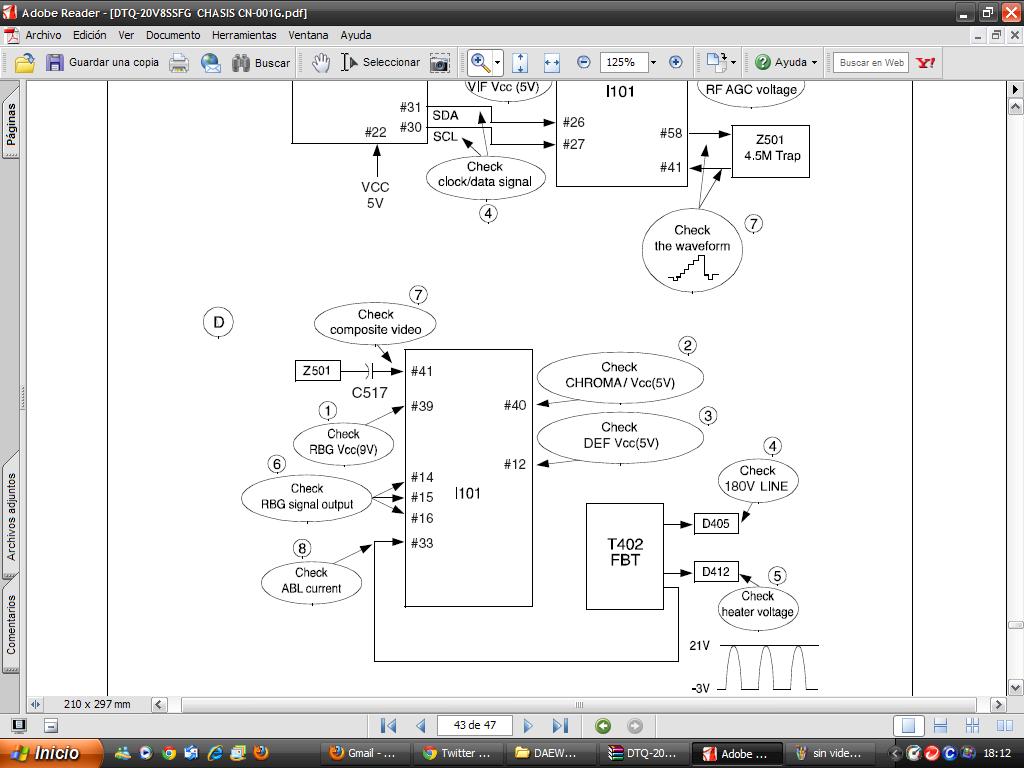Click the rotate page icon

[716, 62]
